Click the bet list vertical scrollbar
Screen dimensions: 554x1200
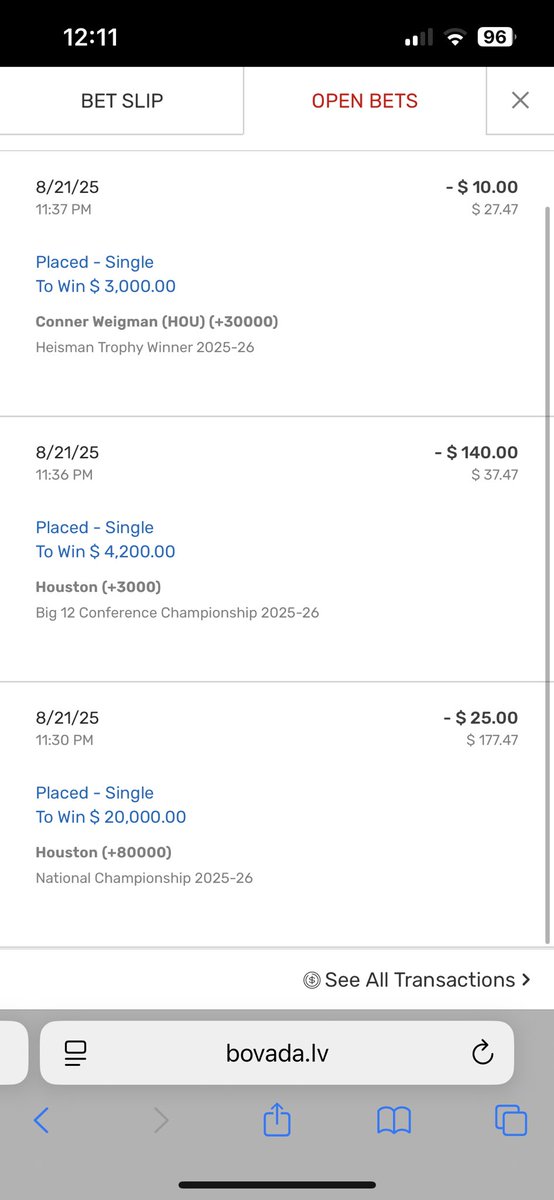[547, 575]
